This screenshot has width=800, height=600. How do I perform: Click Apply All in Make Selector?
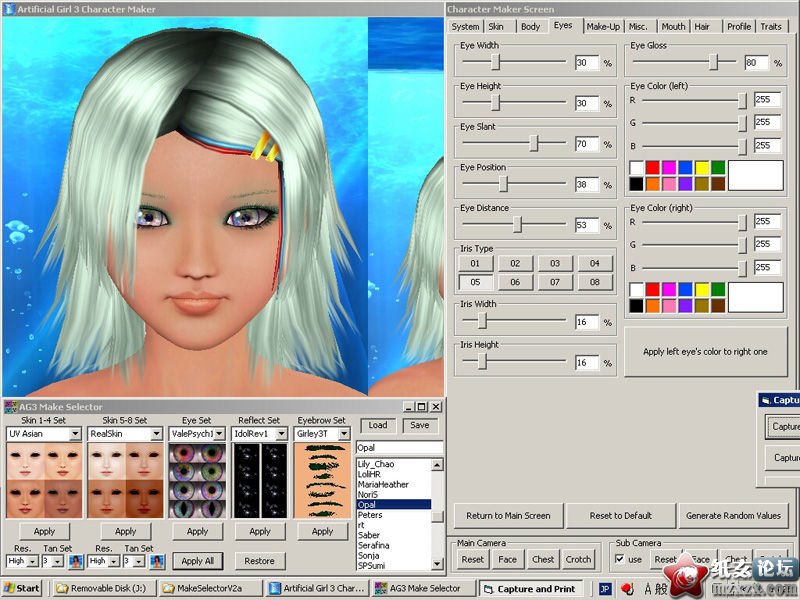coord(198,561)
